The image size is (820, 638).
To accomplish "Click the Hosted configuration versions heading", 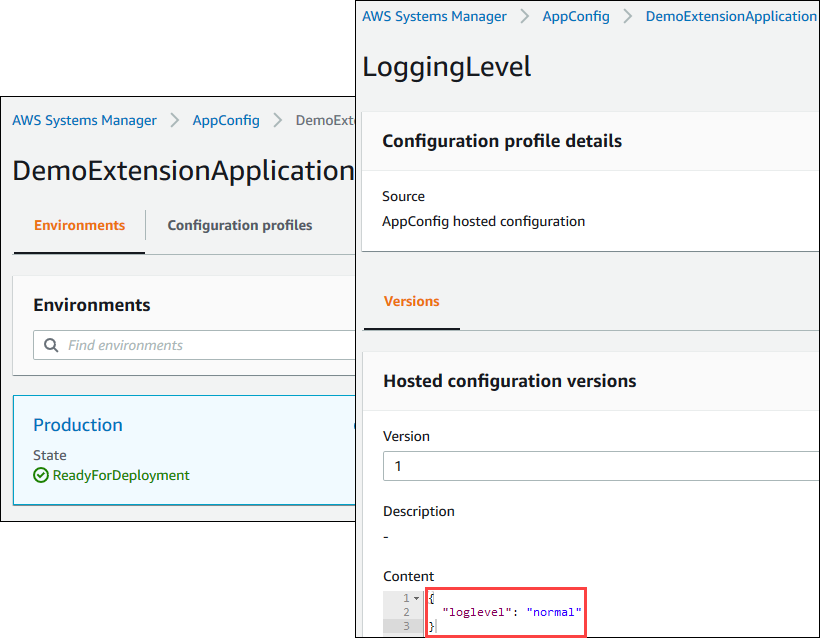I will (510, 381).
